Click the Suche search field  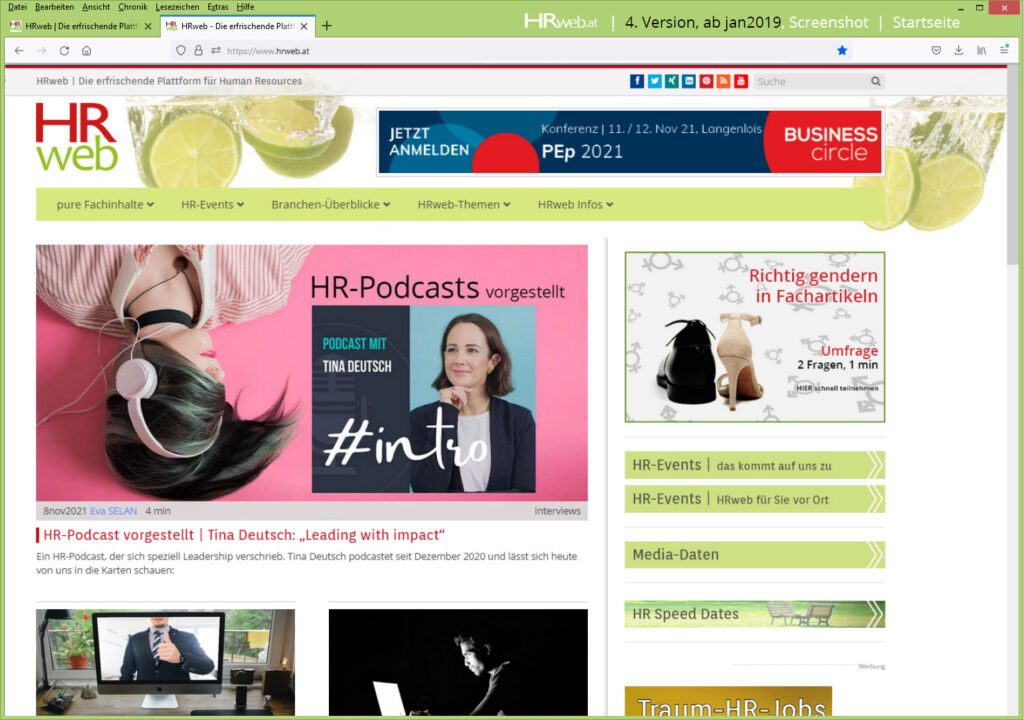(x=810, y=81)
